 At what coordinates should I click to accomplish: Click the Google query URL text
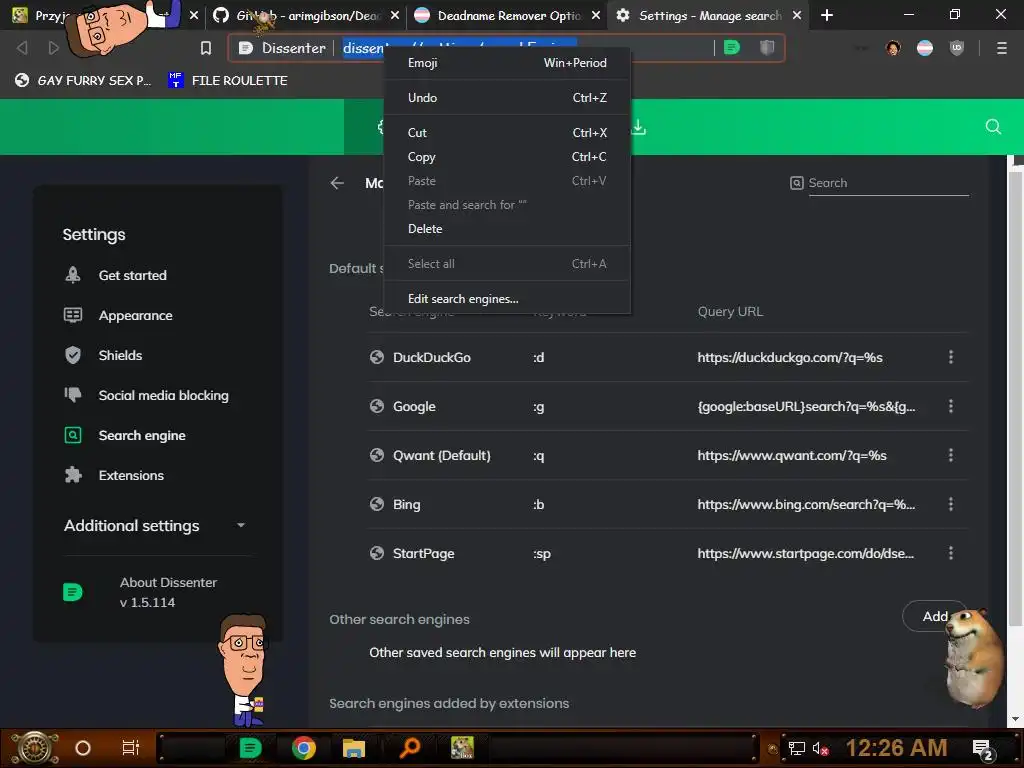click(806, 406)
